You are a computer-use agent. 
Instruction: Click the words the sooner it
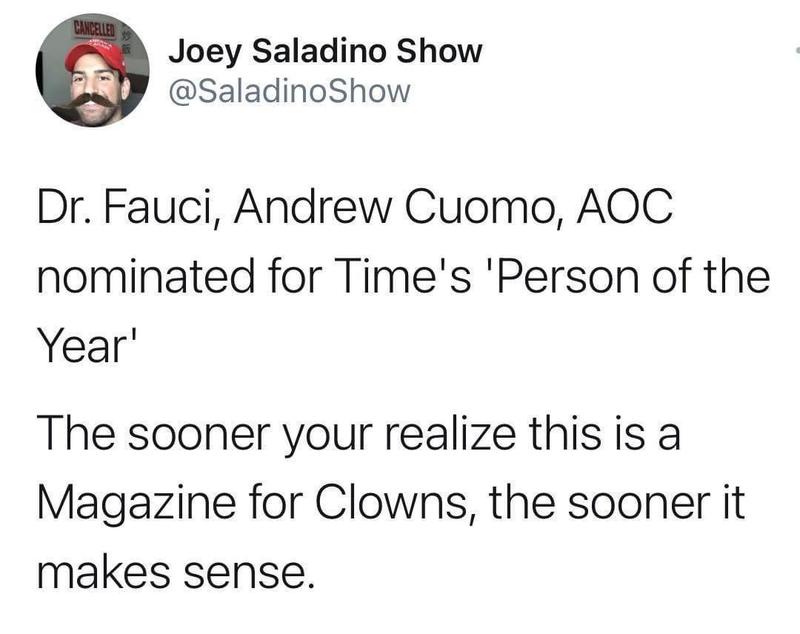pyautogui.click(x=617, y=502)
